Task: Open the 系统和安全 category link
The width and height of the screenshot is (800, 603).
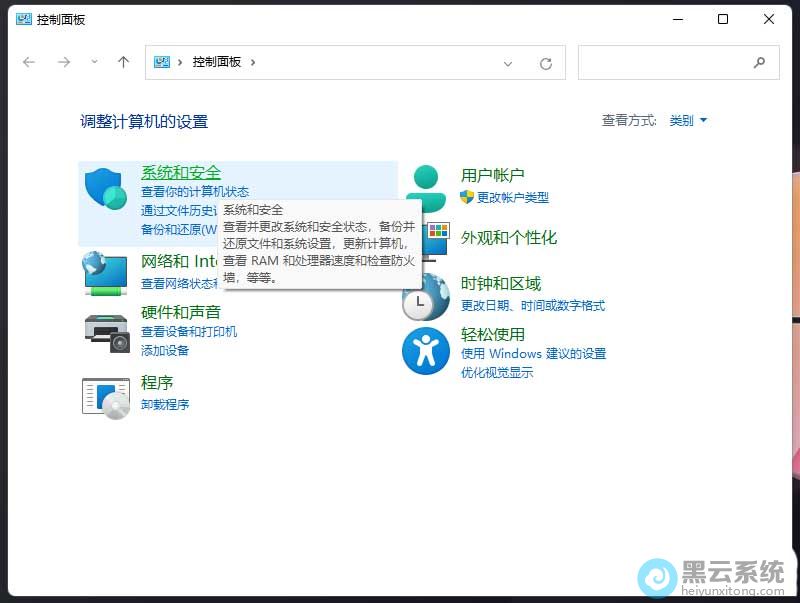Action: point(181,173)
